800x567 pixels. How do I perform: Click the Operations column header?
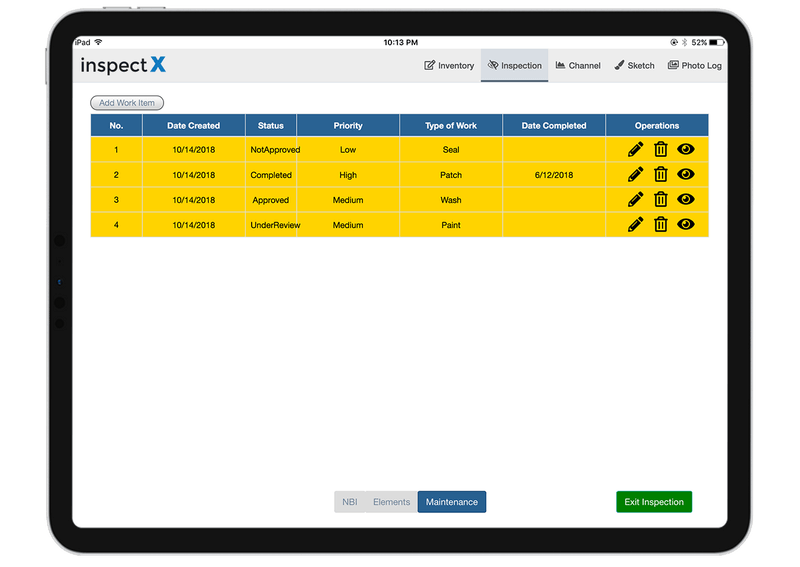657,126
